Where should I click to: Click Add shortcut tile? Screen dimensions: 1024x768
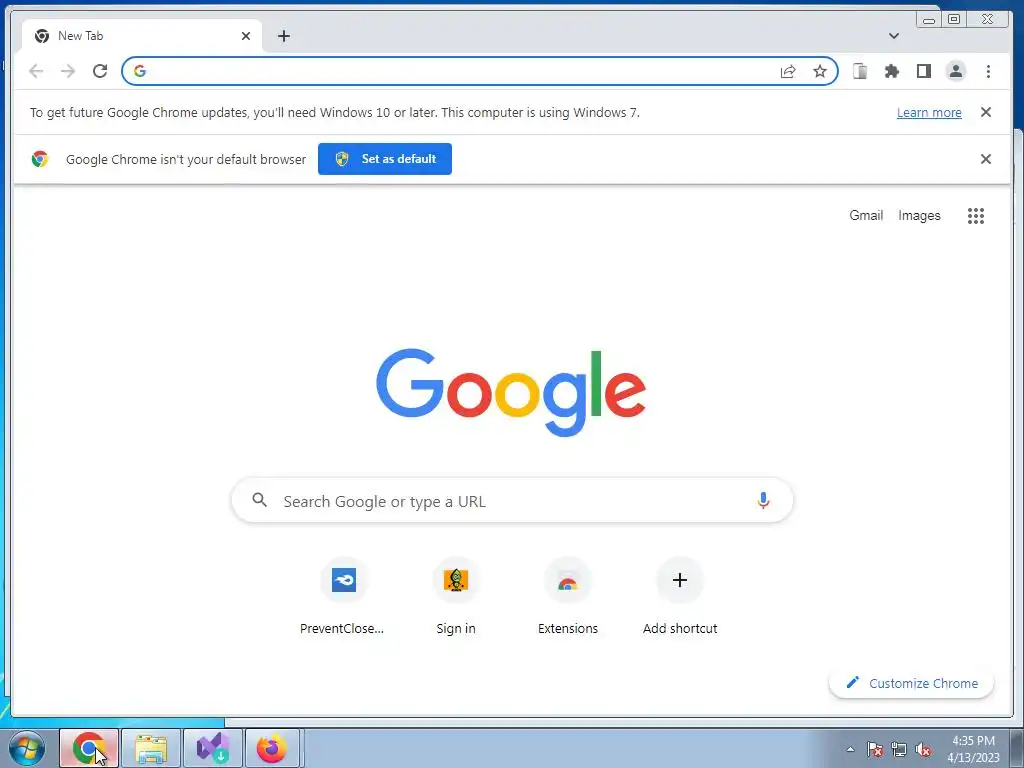(x=680, y=597)
